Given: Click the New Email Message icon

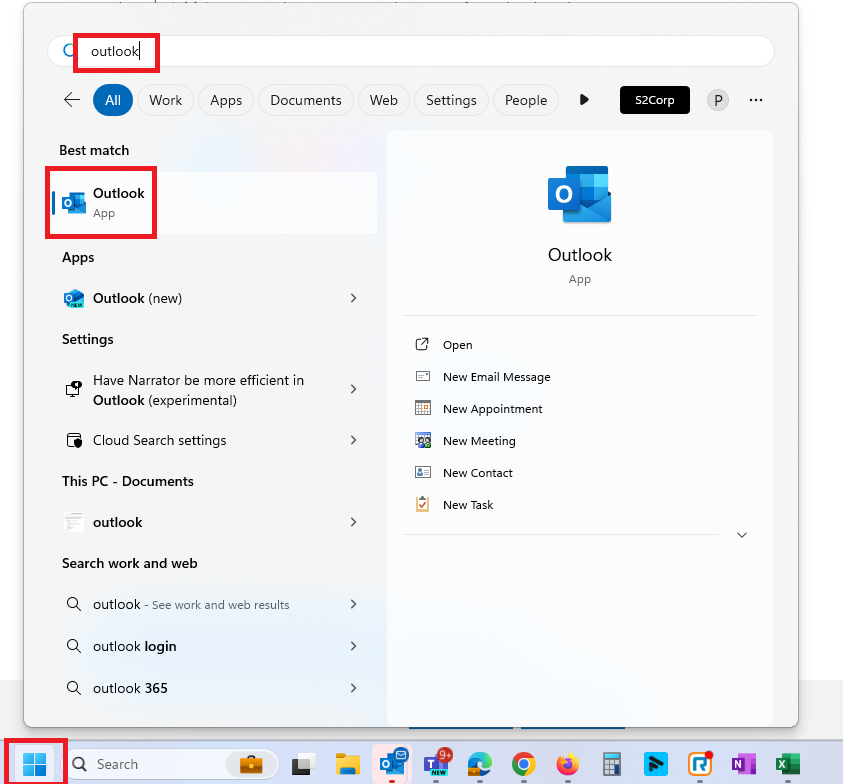Looking at the screenshot, I should 423,376.
